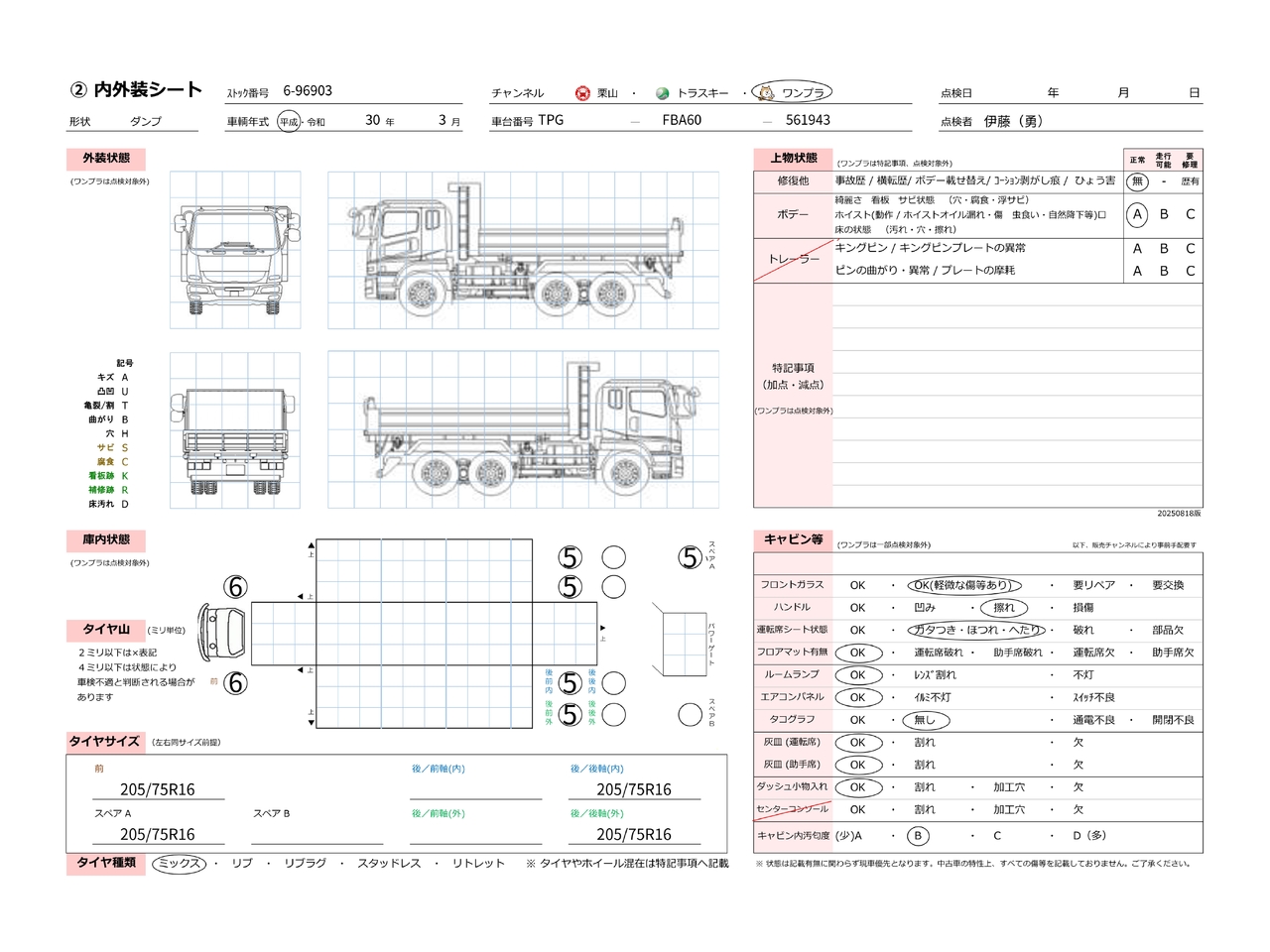
Task: Select grade B for キャビン内汚れ度
Action: 918,836
